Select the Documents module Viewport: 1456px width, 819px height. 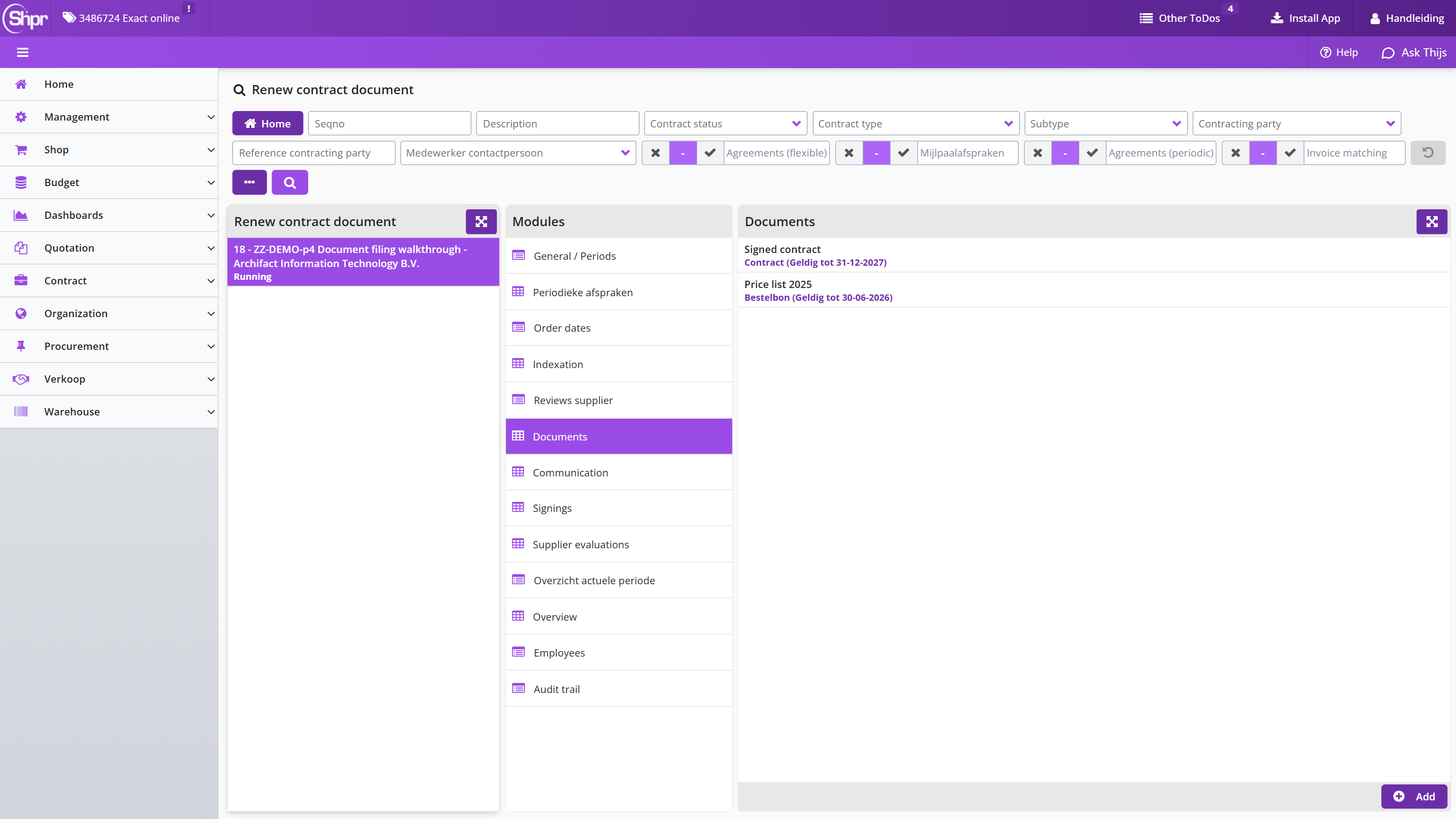click(x=619, y=436)
